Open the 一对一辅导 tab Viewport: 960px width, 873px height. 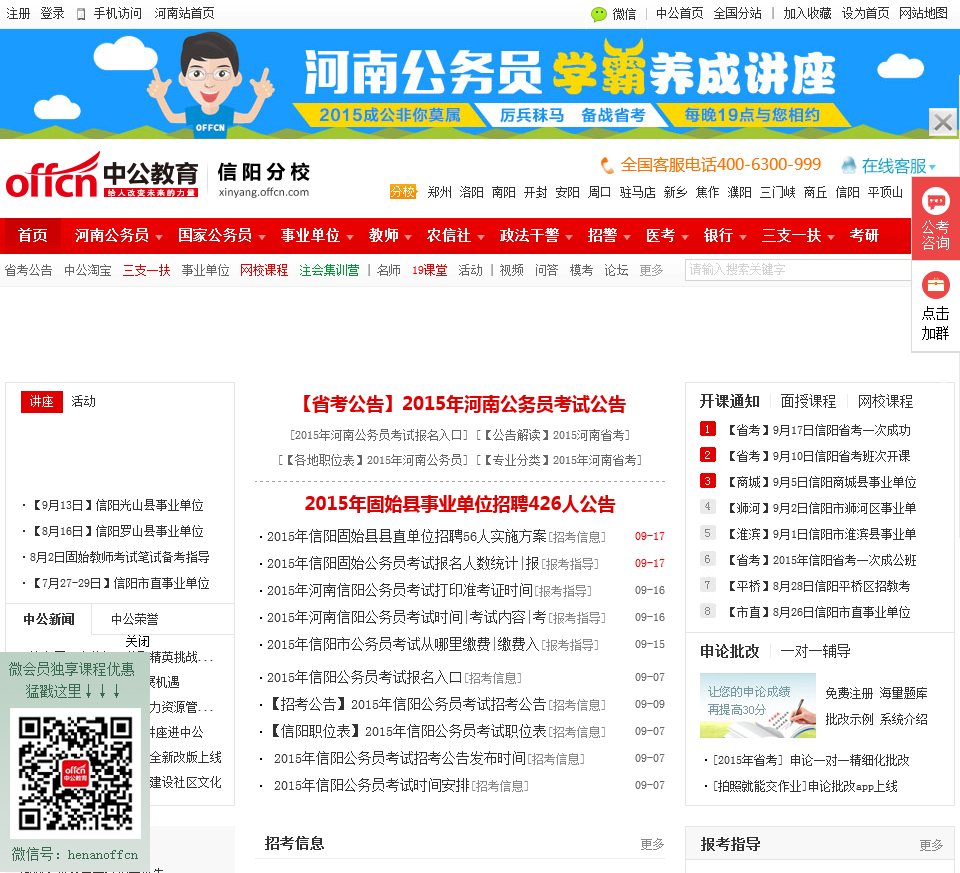pos(816,651)
